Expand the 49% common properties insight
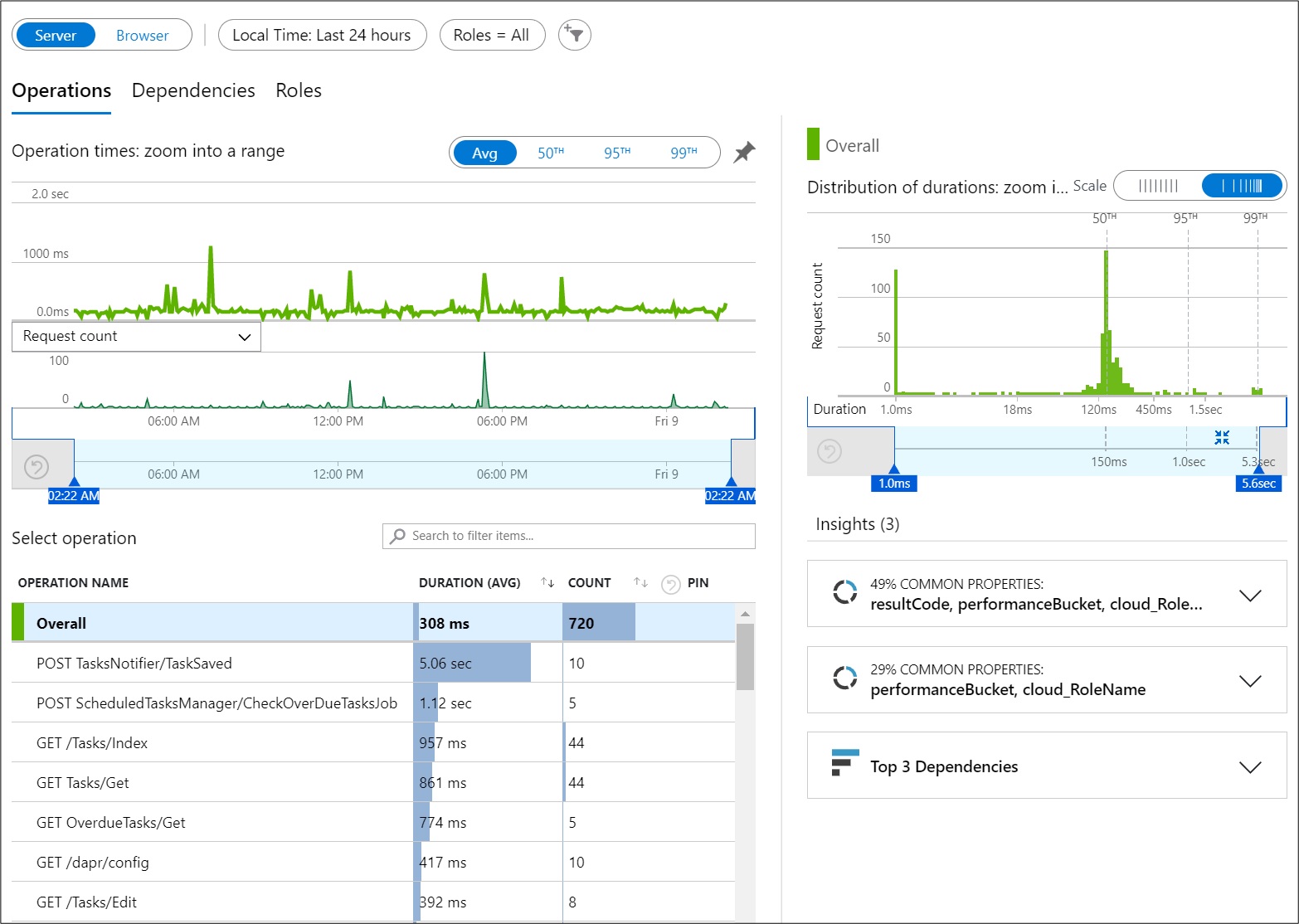The image size is (1299, 924). (x=1249, y=595)
